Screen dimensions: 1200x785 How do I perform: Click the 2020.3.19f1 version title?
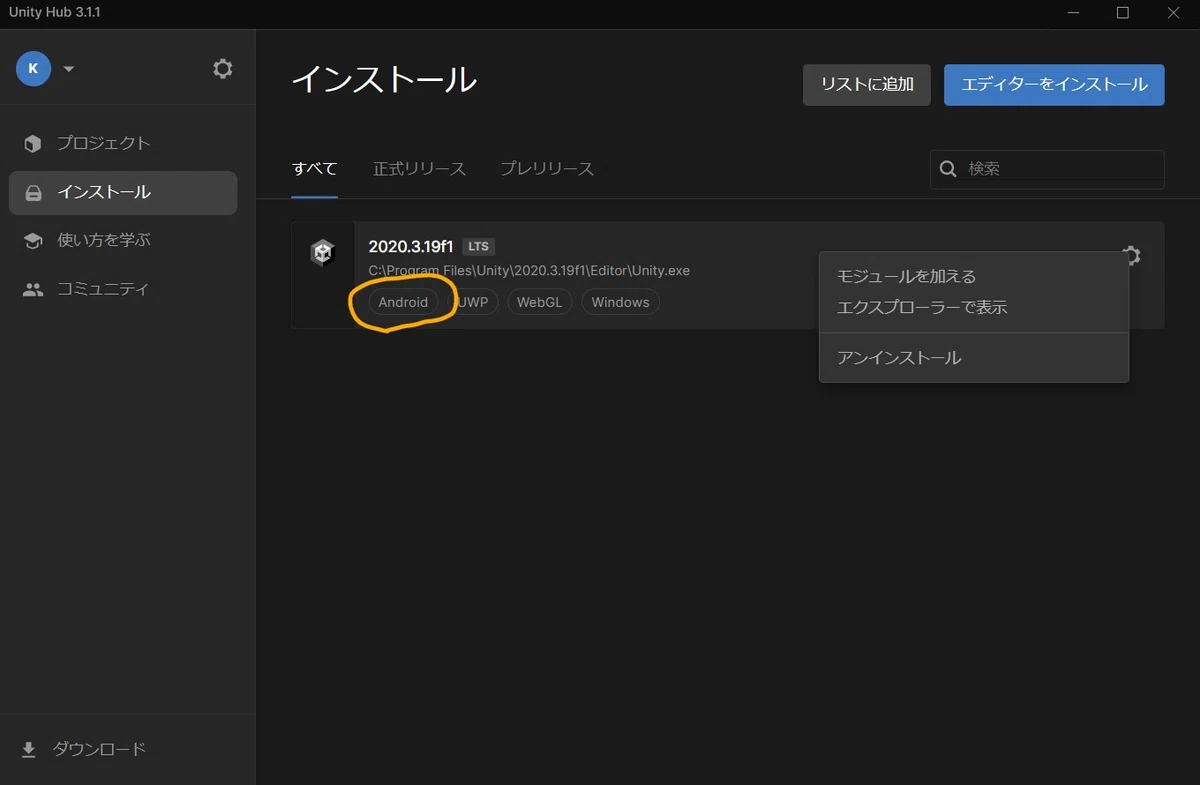pyautogui.click(x=411, y=247)
